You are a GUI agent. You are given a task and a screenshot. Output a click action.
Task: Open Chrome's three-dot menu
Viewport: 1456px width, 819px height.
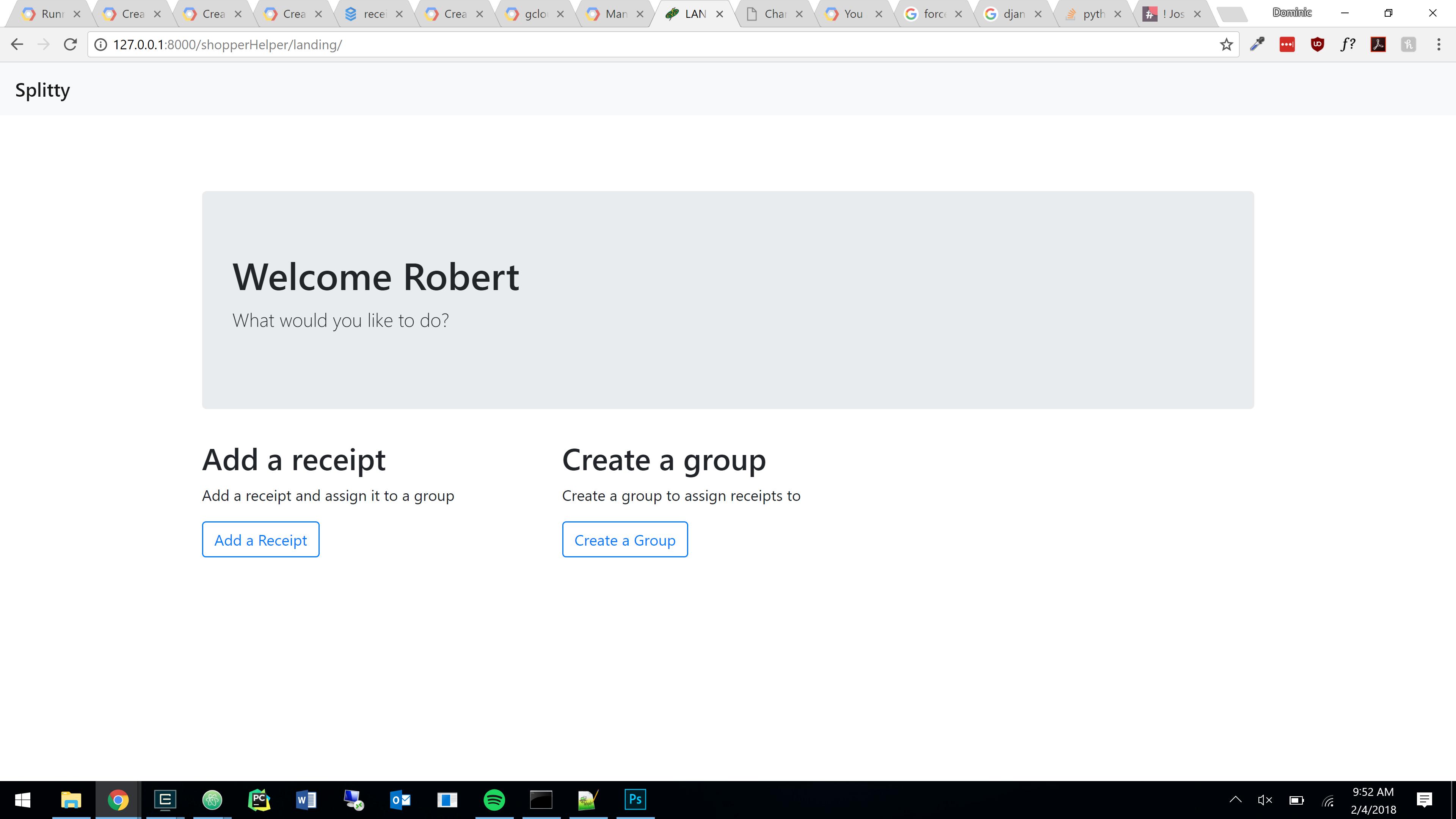point(1439,45)
